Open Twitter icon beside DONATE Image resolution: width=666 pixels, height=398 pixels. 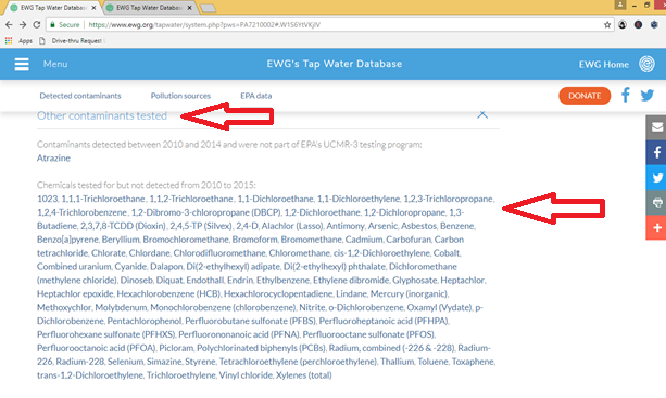[x=647, y=95]
